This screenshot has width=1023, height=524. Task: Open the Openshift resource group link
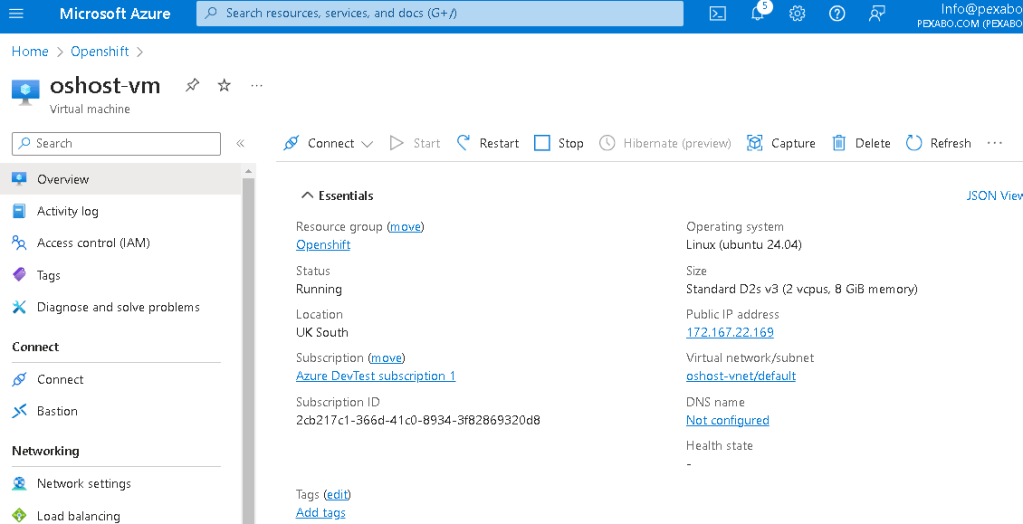pos(323,245)
